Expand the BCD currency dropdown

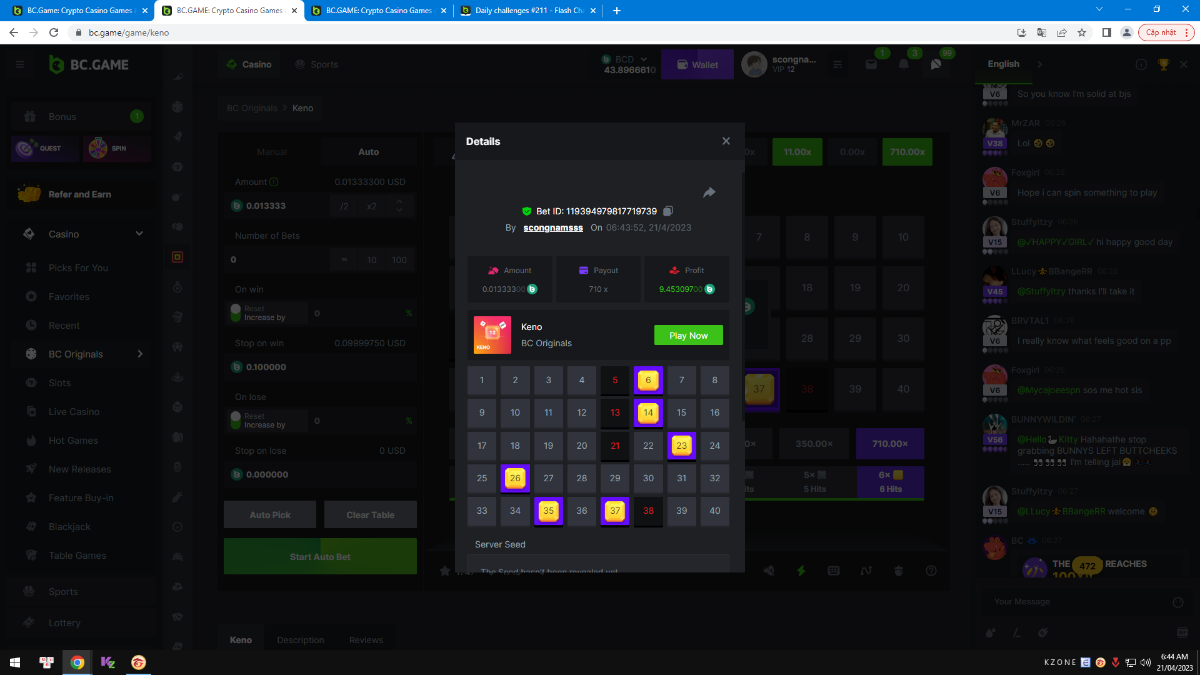coord(643,59)
